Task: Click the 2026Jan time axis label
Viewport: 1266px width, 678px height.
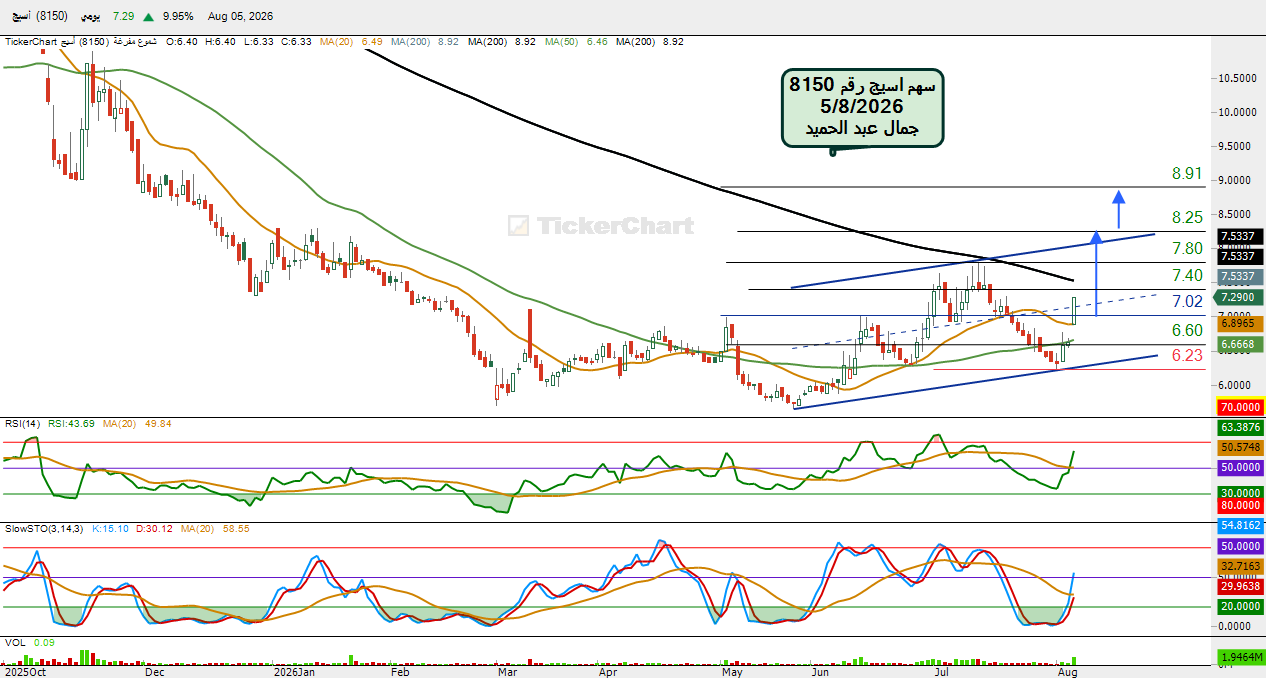Action: tap(294, 672)
